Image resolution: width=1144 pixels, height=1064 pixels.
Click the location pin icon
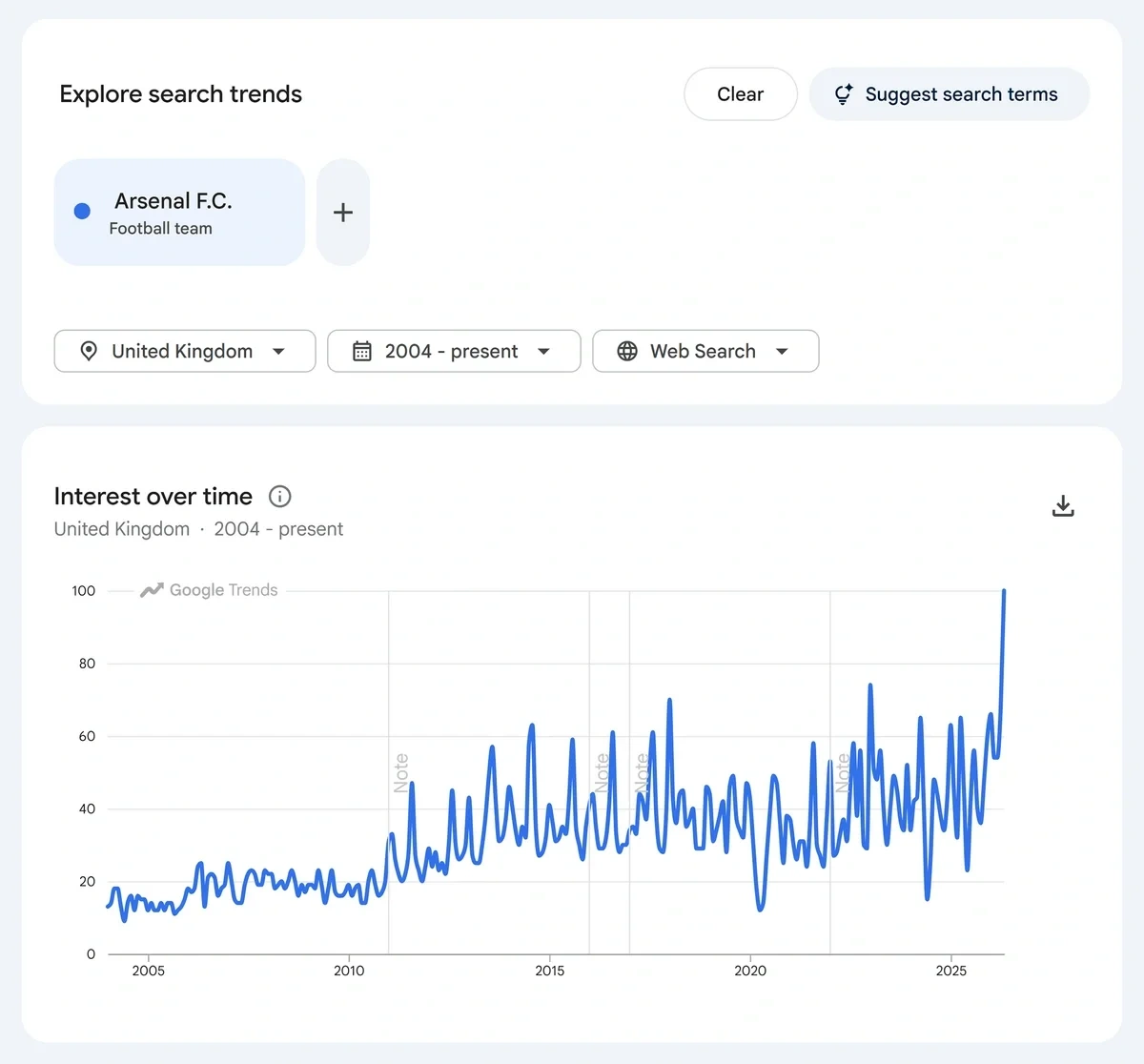pyautogui.click(x=89, y=351)
